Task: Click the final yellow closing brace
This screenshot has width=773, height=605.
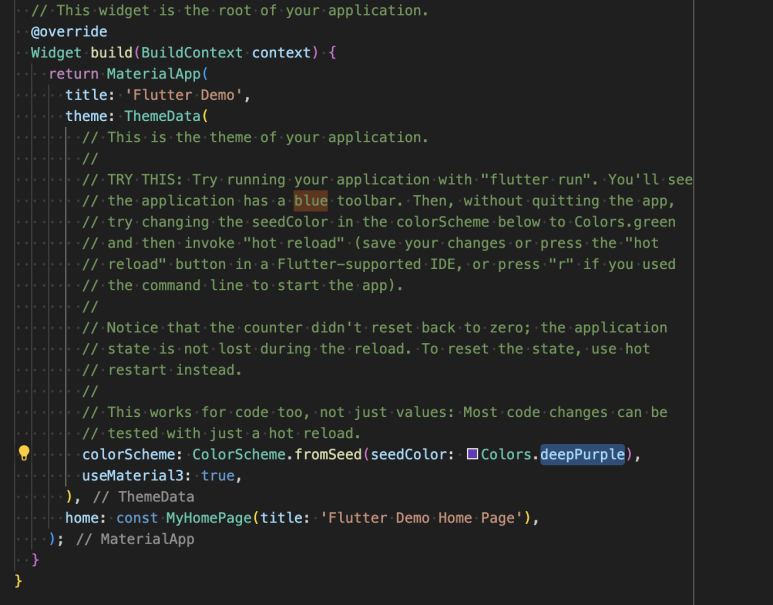Action: (18, 581)
